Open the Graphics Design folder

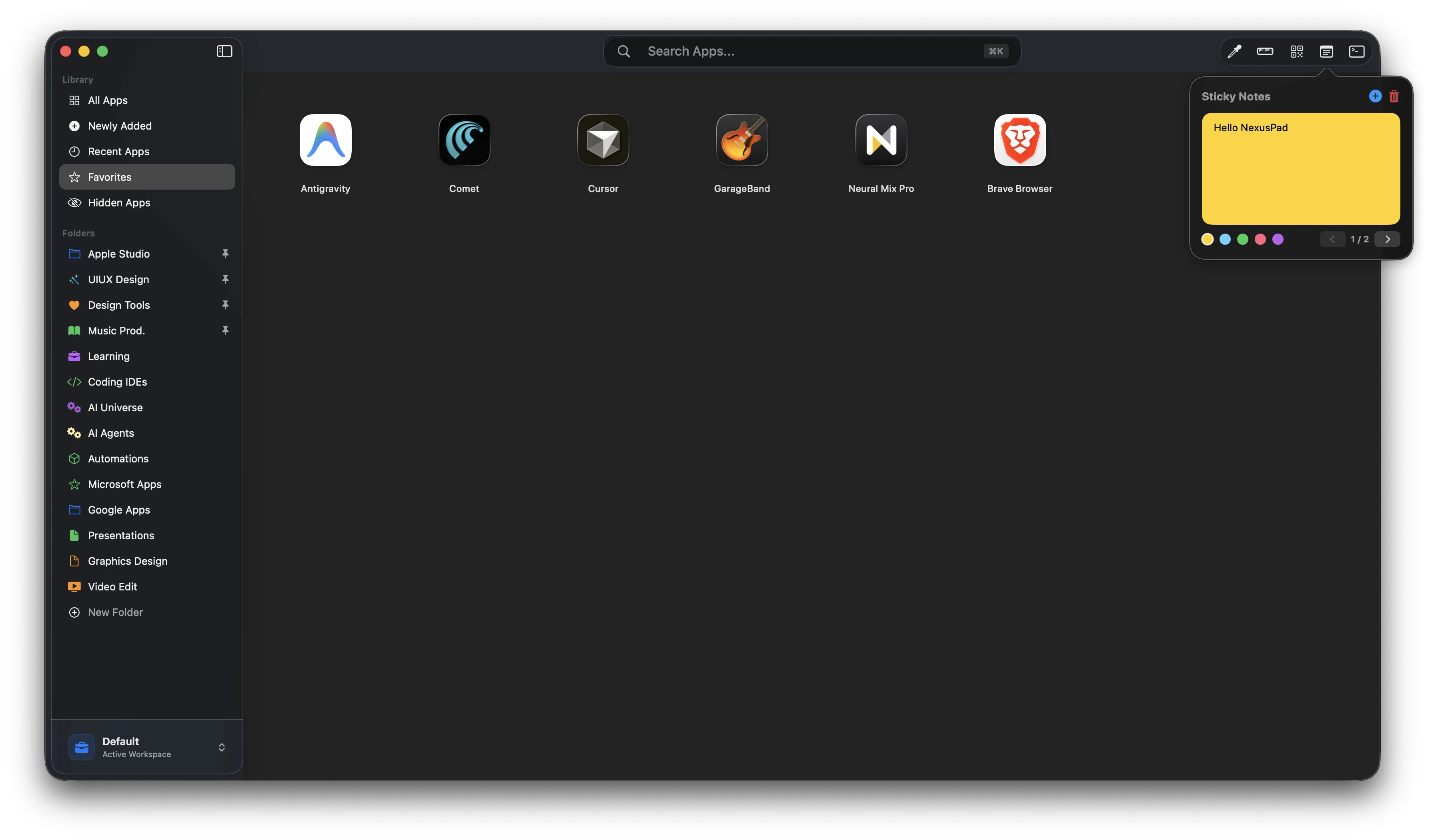pos(147,561)
